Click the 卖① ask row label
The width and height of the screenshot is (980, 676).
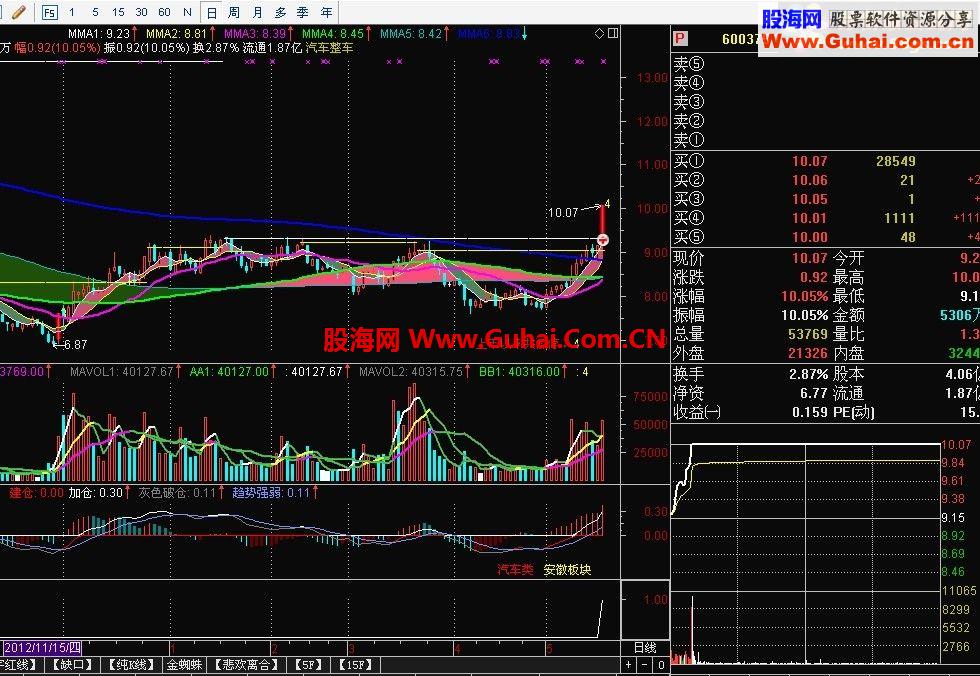coord(689,139)
